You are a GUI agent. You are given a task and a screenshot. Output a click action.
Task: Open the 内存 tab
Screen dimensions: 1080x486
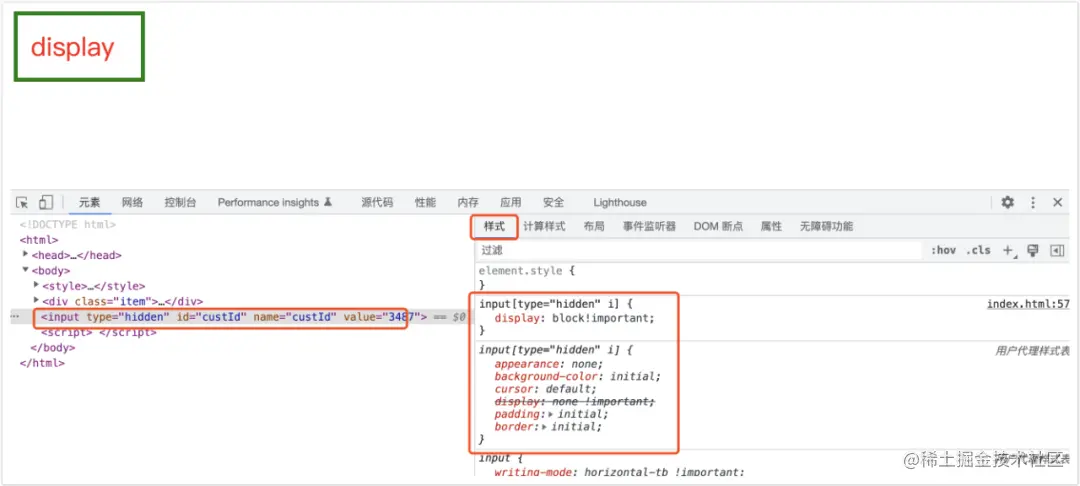(x=468, y=202)
